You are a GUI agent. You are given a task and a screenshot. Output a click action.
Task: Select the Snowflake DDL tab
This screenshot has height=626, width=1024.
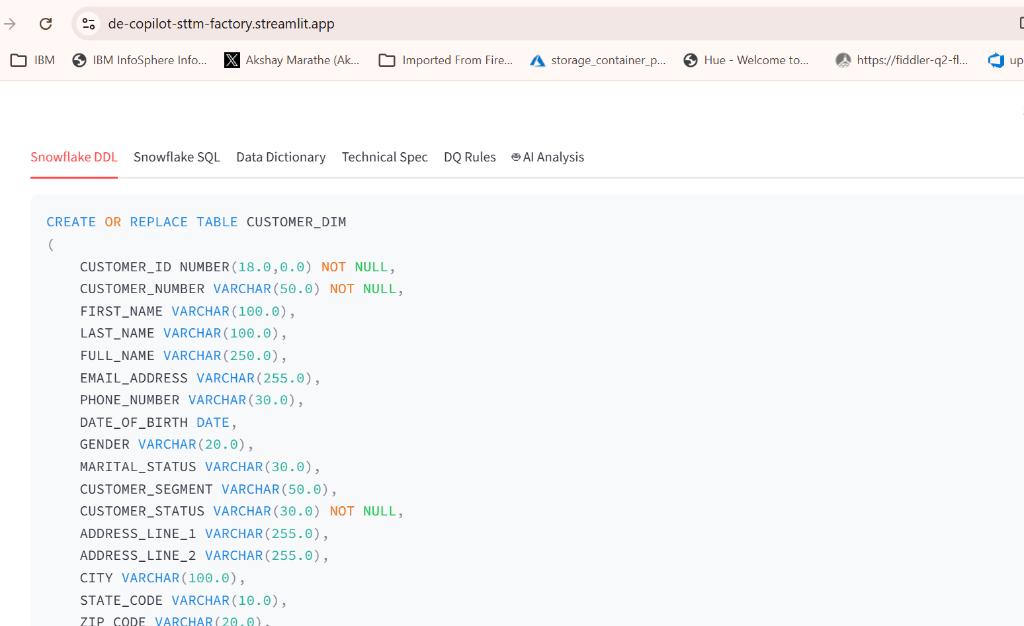pos(74,157)
